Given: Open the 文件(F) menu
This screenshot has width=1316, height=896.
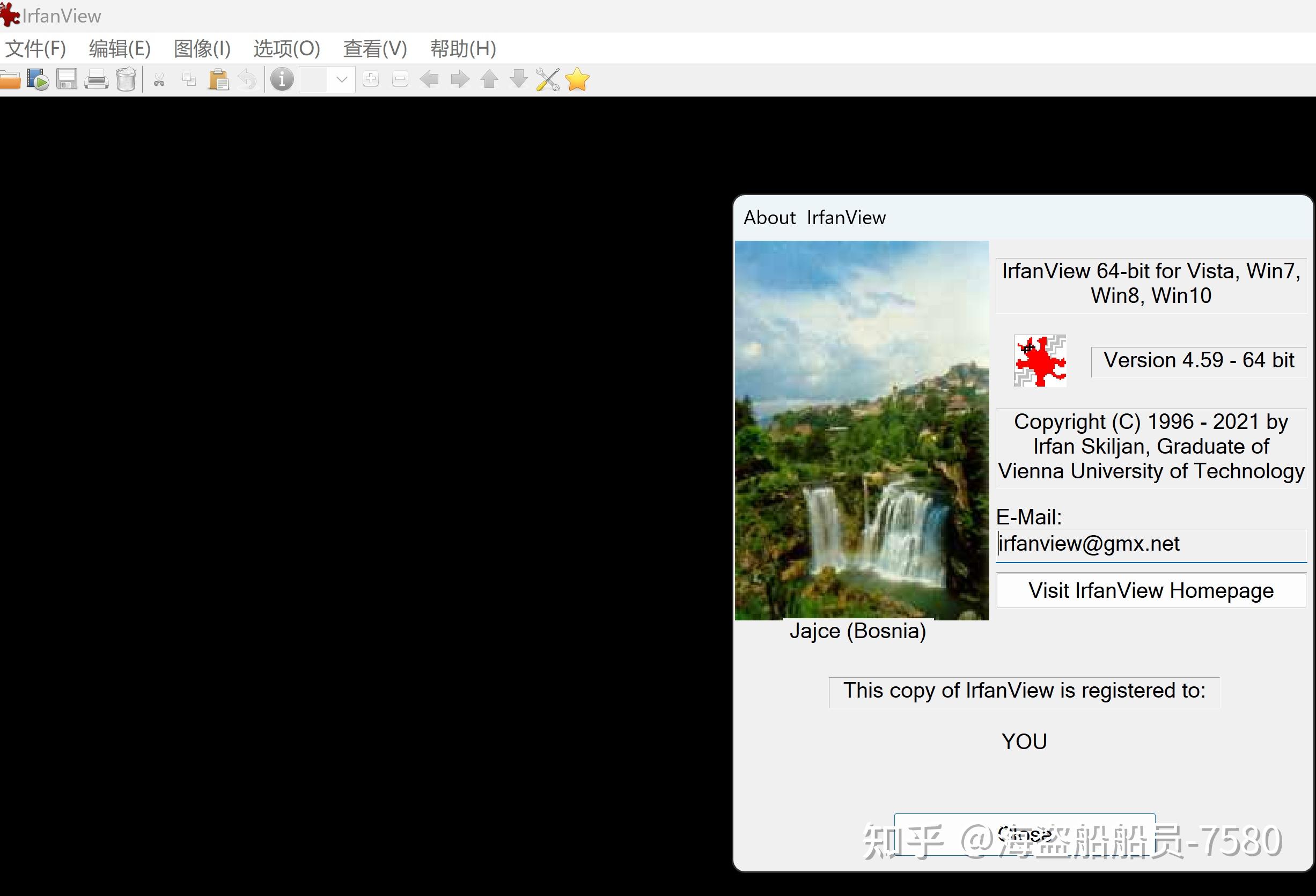Looking at the screenshot, I should (x=35, y=49).
